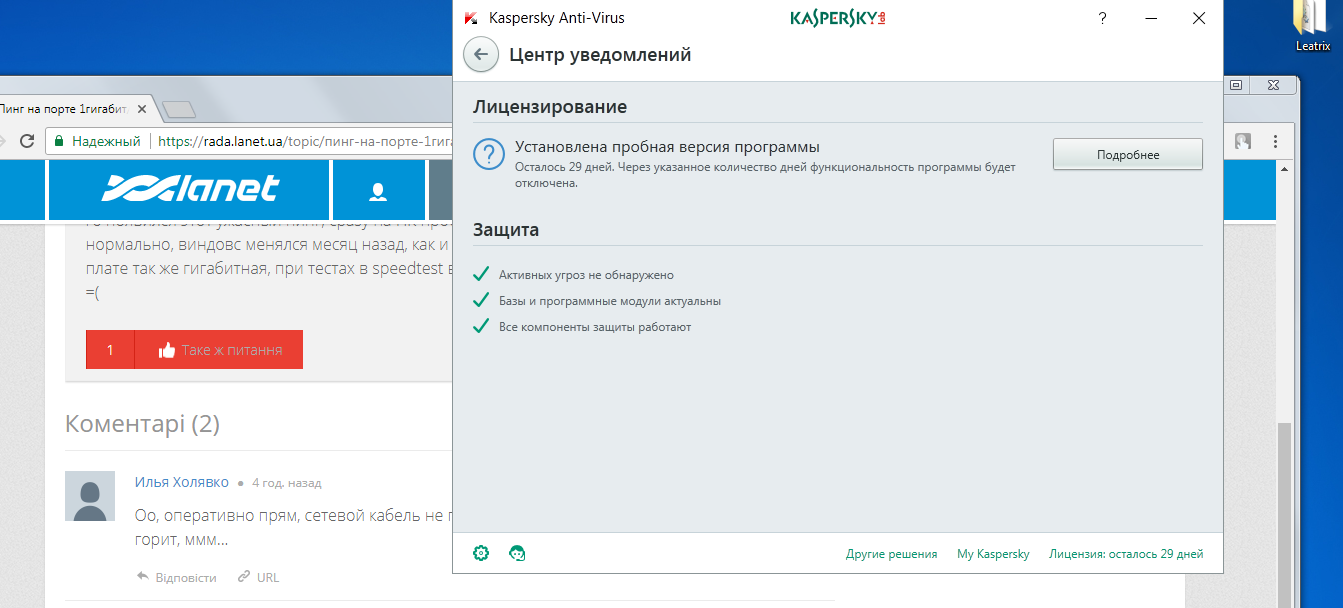The height and width of the screenshot is (608, 1343).
Task: Close the 'Пинг на порте' tab
Action: pyautogui.click(x=142, y=108)
